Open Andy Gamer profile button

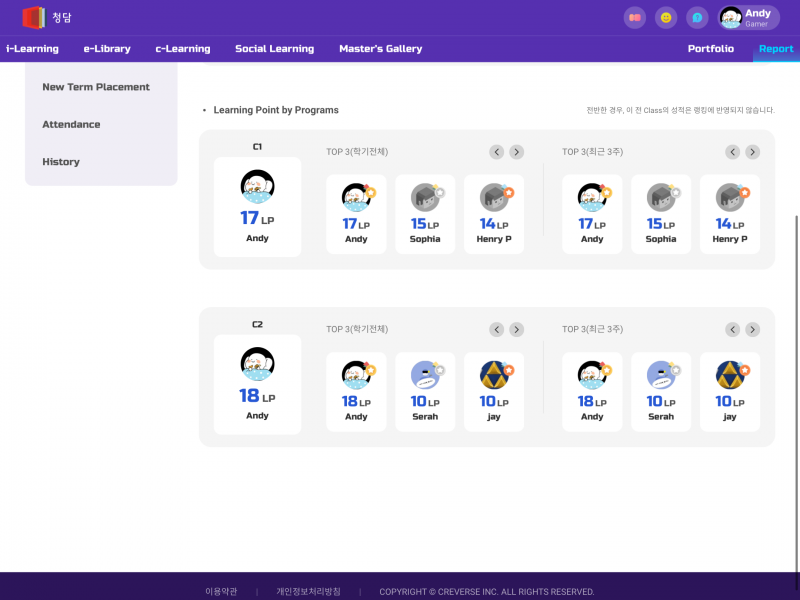749,18
